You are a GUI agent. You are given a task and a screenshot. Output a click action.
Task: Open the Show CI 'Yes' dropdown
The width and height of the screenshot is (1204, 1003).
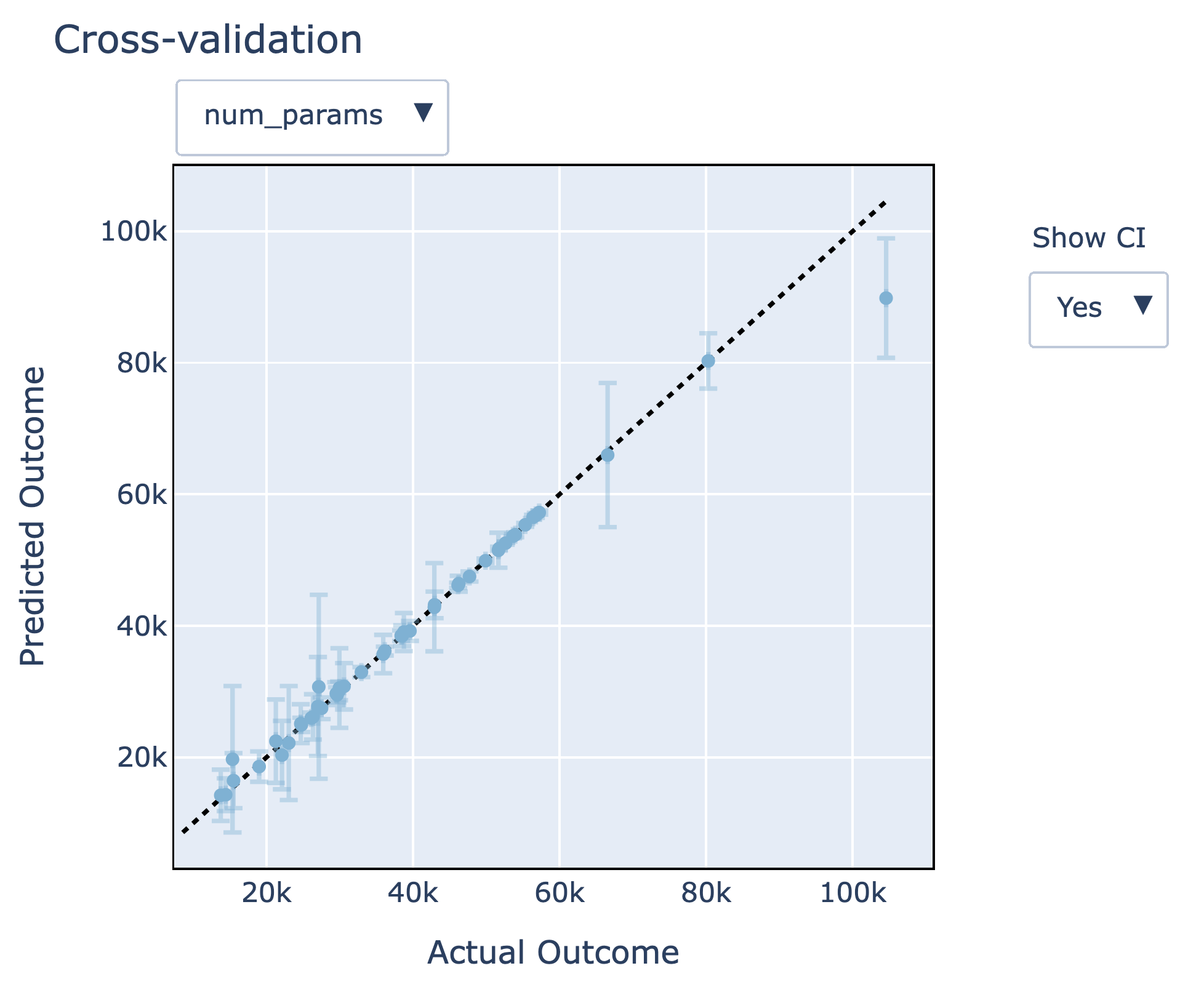tap(1098, 310)
